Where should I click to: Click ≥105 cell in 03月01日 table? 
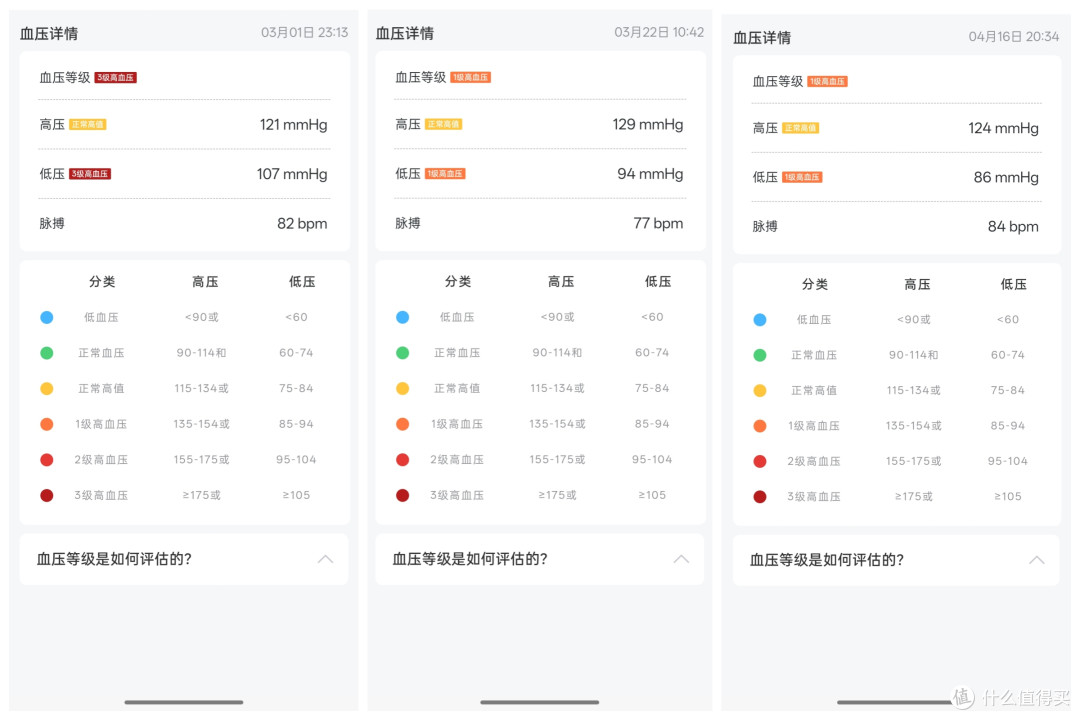296,495
